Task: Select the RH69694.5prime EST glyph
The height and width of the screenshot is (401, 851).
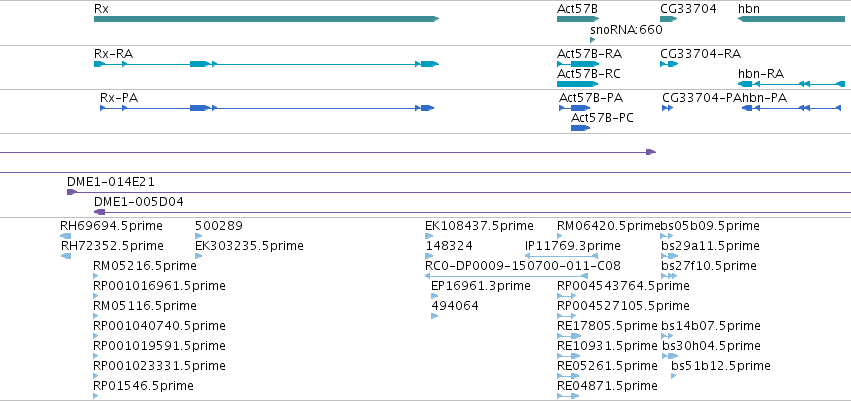Action: pos(66,236)
